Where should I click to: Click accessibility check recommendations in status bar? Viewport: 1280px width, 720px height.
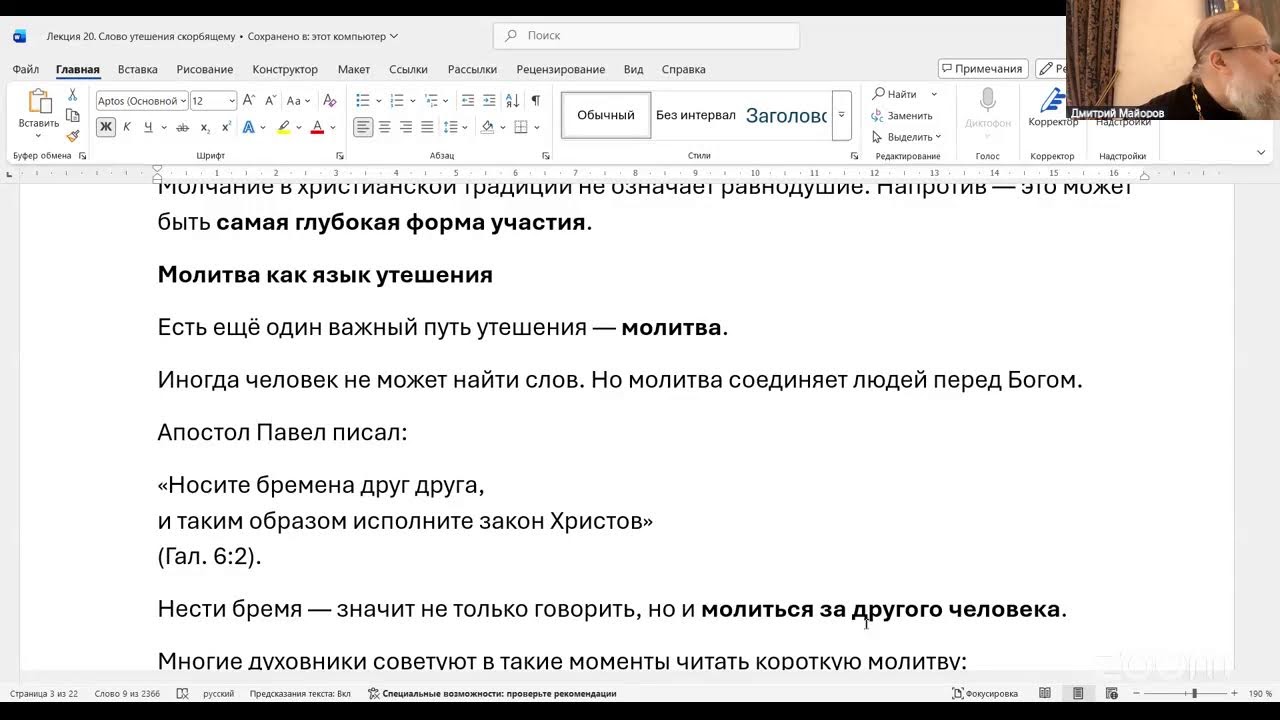coord(492,693)
